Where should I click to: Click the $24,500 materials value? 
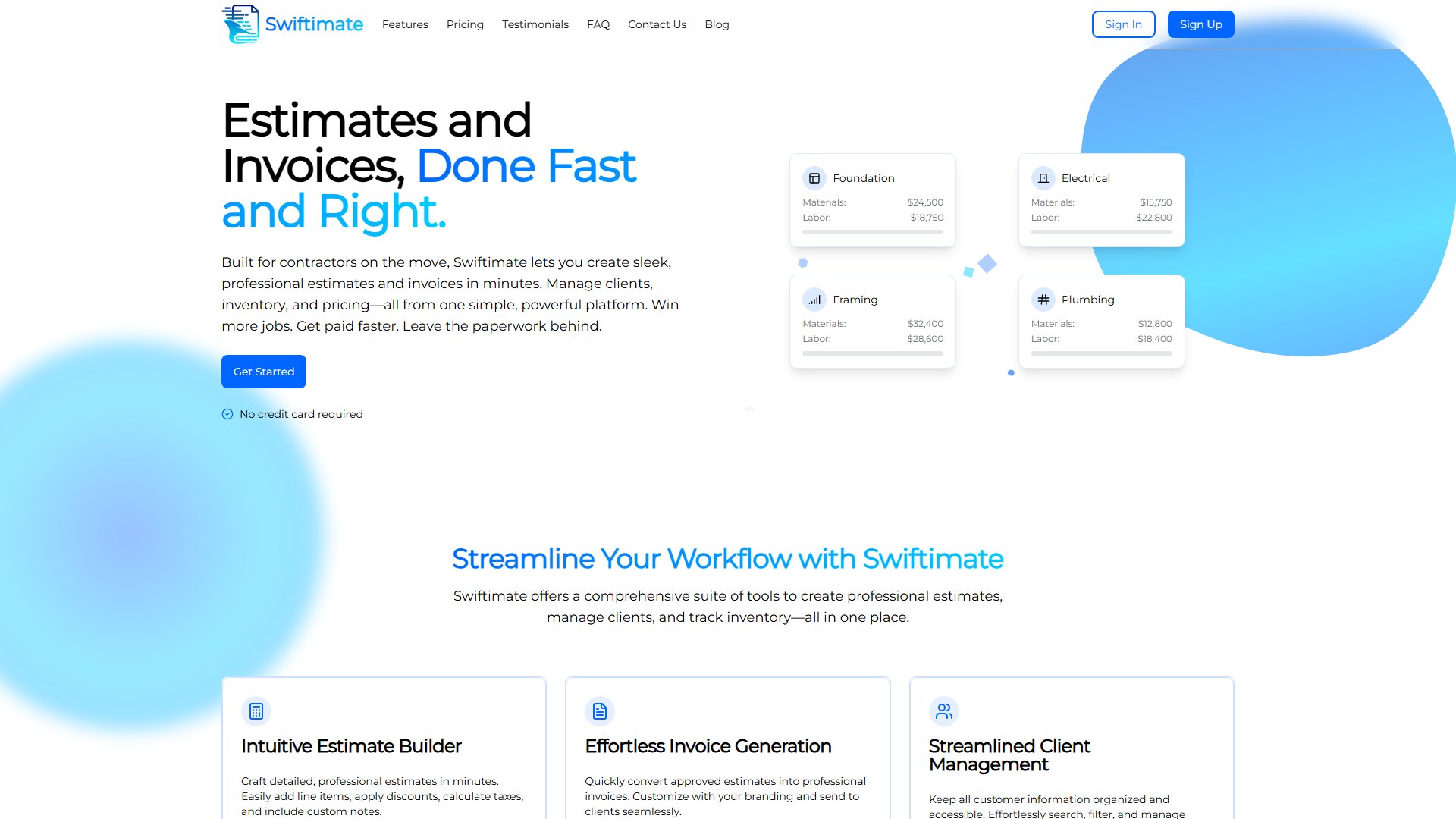click(x=925, y=202)
